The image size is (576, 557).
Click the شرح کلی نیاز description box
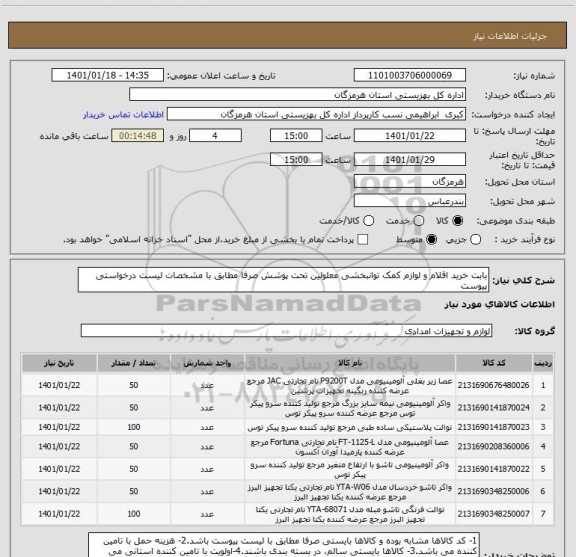click(283, 280)
